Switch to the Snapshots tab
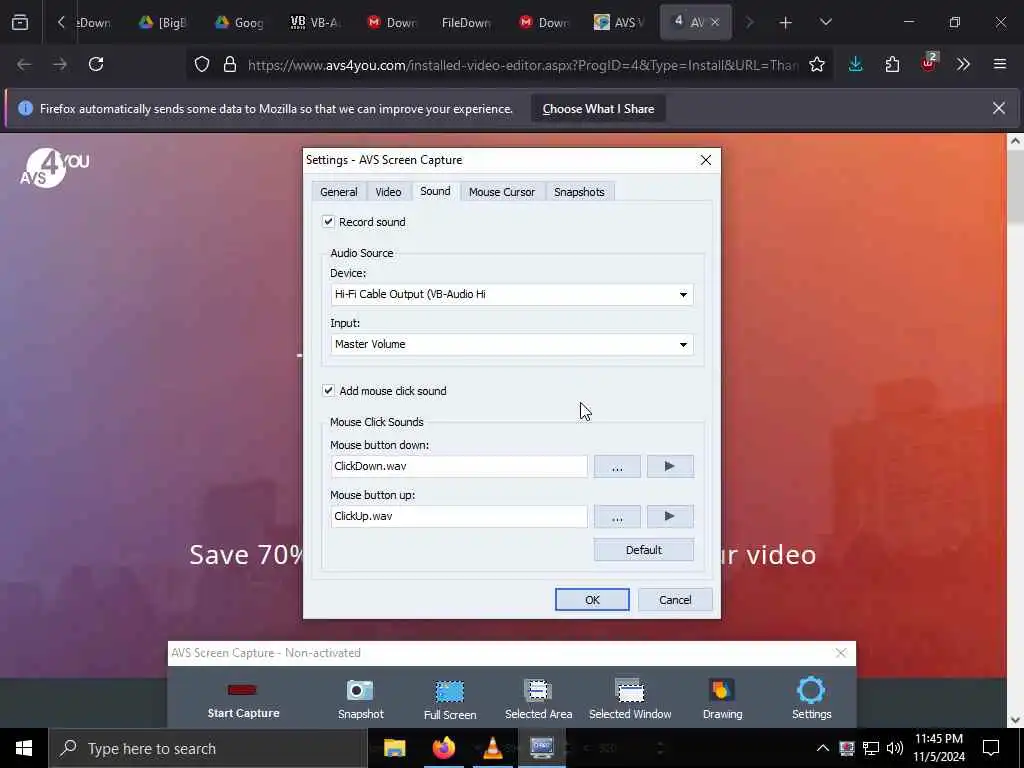Image resolution: width=1024 pixels, height=768 pixels. coord(579,192)
